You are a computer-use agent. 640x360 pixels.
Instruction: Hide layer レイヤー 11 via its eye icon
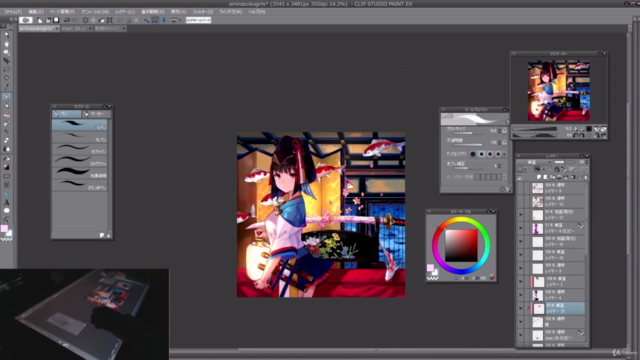pos(520,242)
